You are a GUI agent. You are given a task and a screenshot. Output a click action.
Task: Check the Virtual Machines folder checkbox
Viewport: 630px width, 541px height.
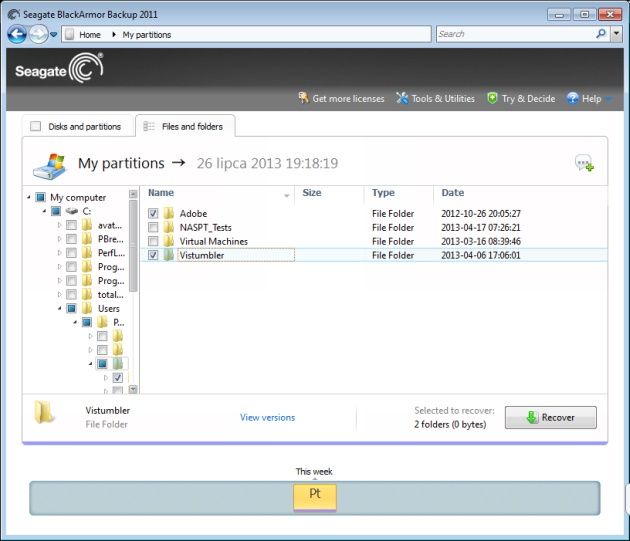153,241
